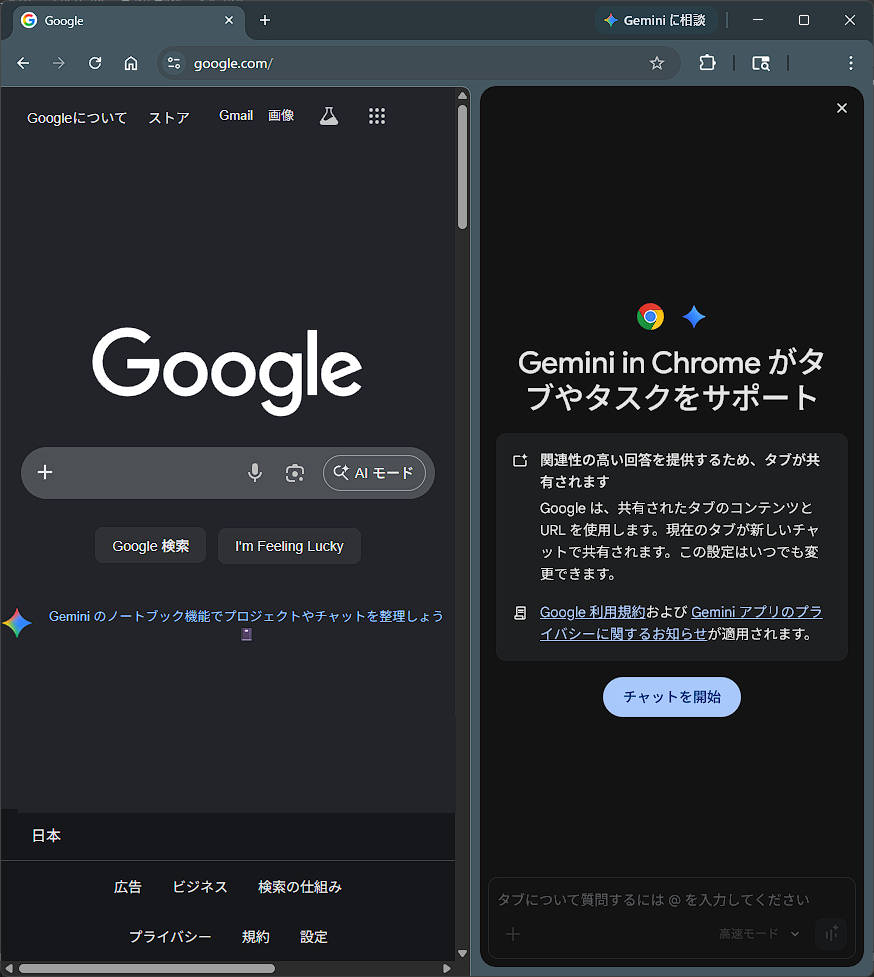This screenshot has height=977, width=874.
Task: Open Chrome's three-dot menu
Action: pyautogui.click(x=850, y=63)
